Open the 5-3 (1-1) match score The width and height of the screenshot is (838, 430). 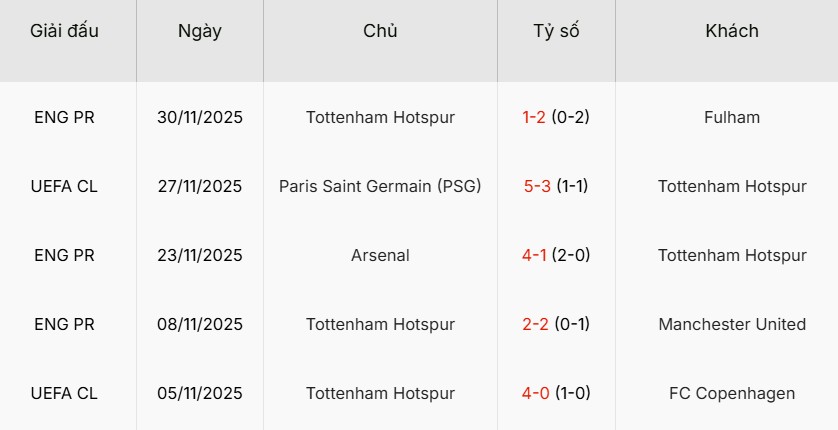(x=556, y=186)
